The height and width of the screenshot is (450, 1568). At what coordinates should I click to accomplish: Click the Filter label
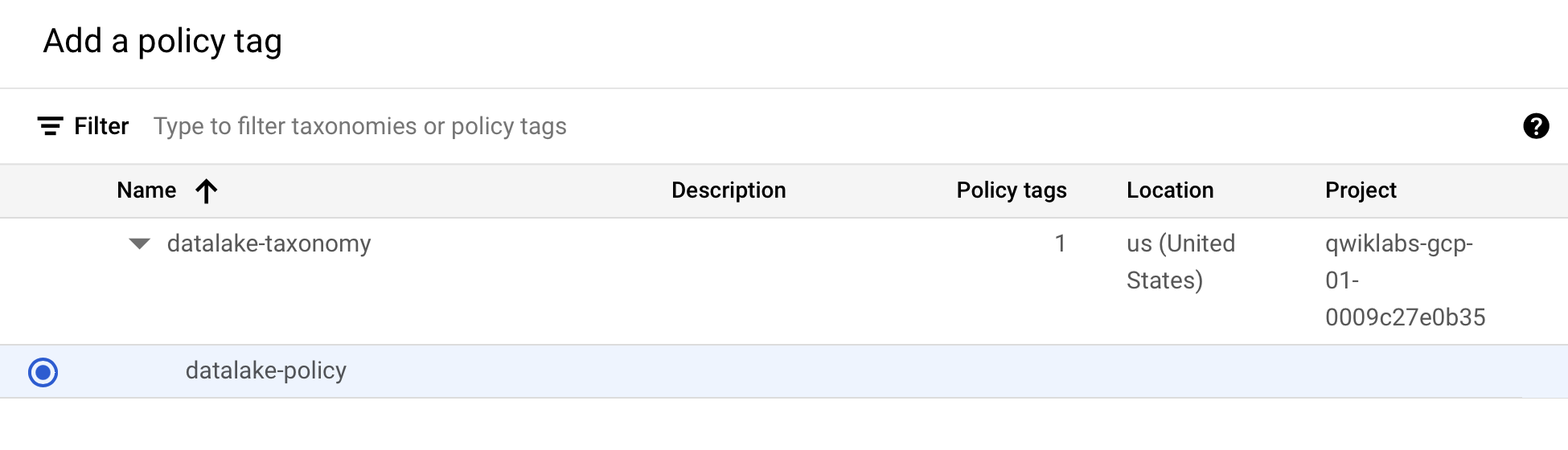(x=101, y=126)
